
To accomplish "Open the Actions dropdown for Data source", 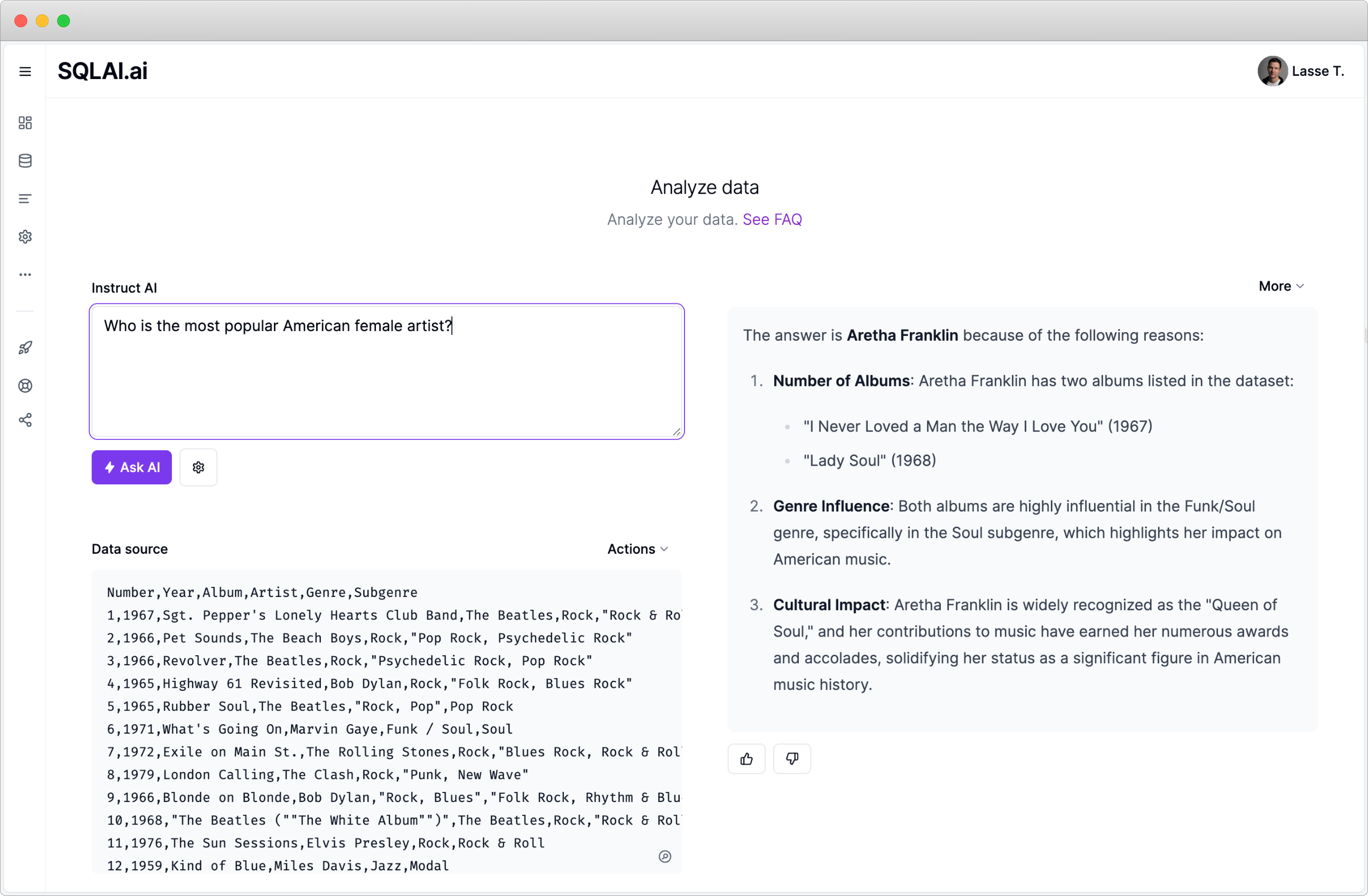I will [x=638, y=549].
